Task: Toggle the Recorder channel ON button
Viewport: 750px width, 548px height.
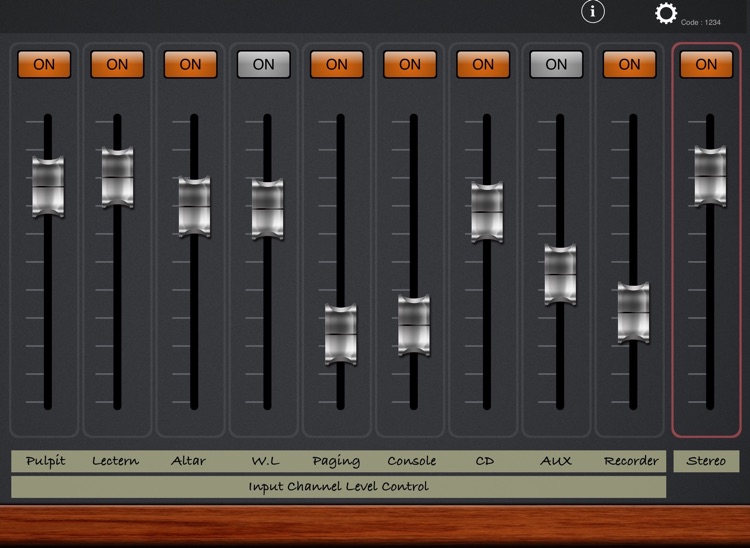Action: point(629,65)
